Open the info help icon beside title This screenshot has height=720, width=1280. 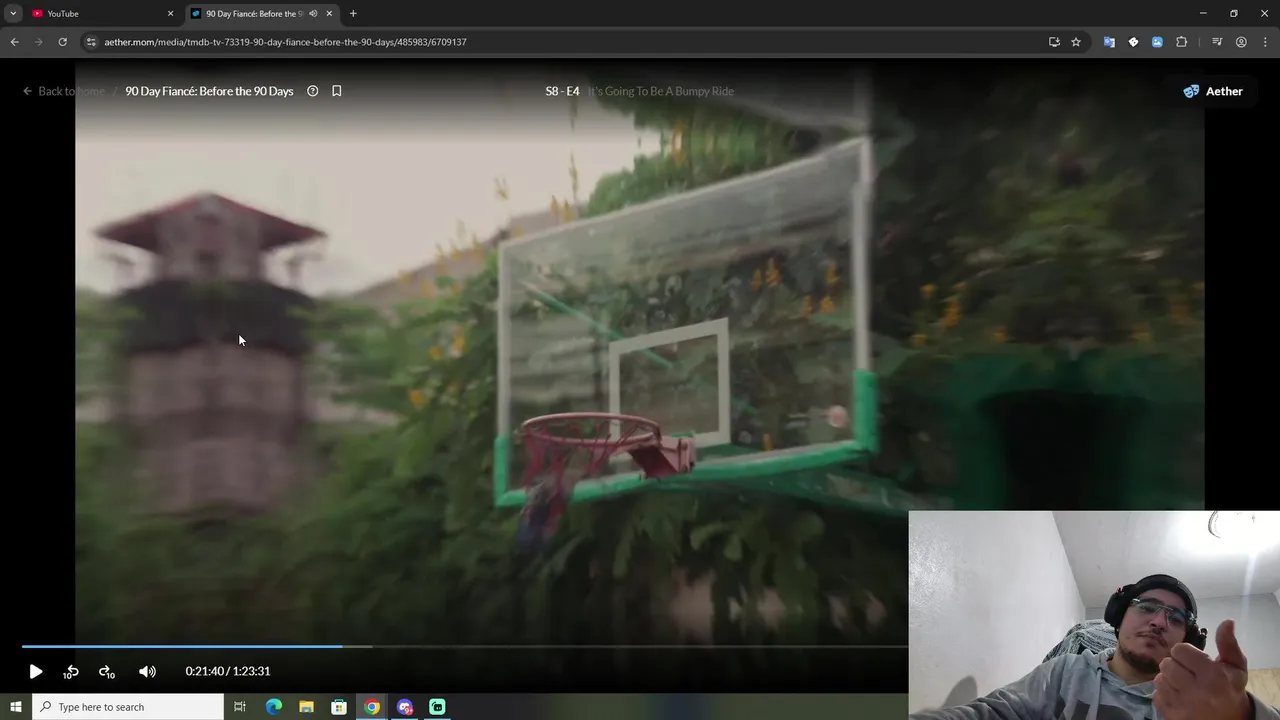click(x=312, y=91)
